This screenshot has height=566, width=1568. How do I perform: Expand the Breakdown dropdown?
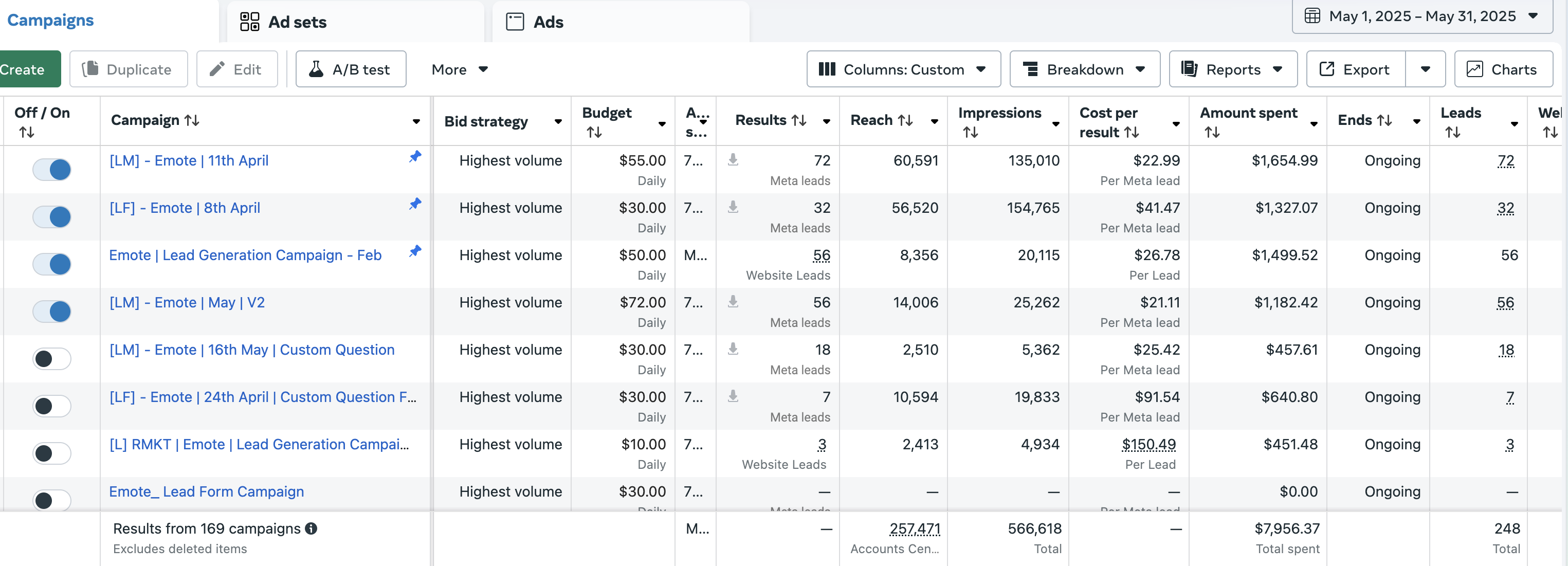point(1084,69)
